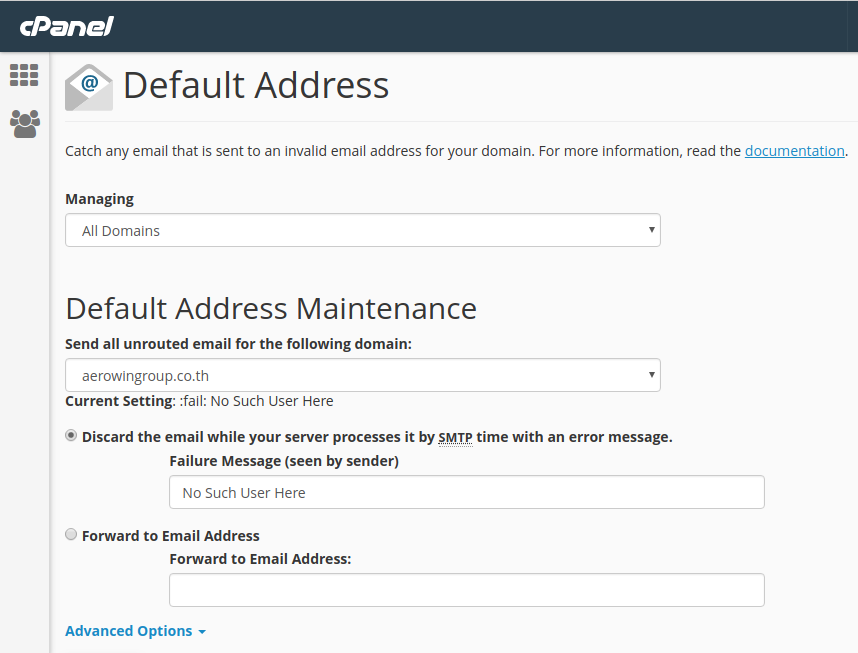Viewport: 858px width, 653px height.
Task: Click the Failure Message input containing No Such User Here
Action: 466,493
